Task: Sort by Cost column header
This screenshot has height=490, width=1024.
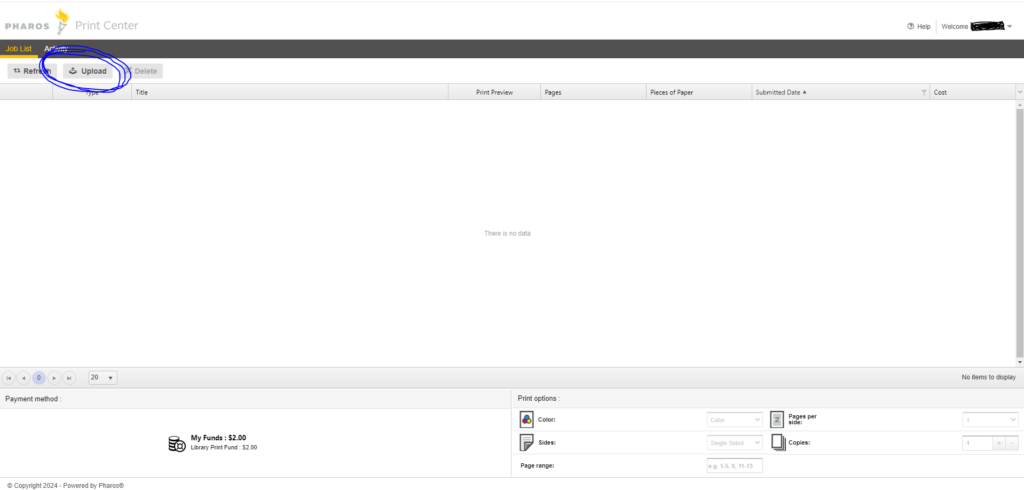Action: pyautogui.click(x=972, y=93)
